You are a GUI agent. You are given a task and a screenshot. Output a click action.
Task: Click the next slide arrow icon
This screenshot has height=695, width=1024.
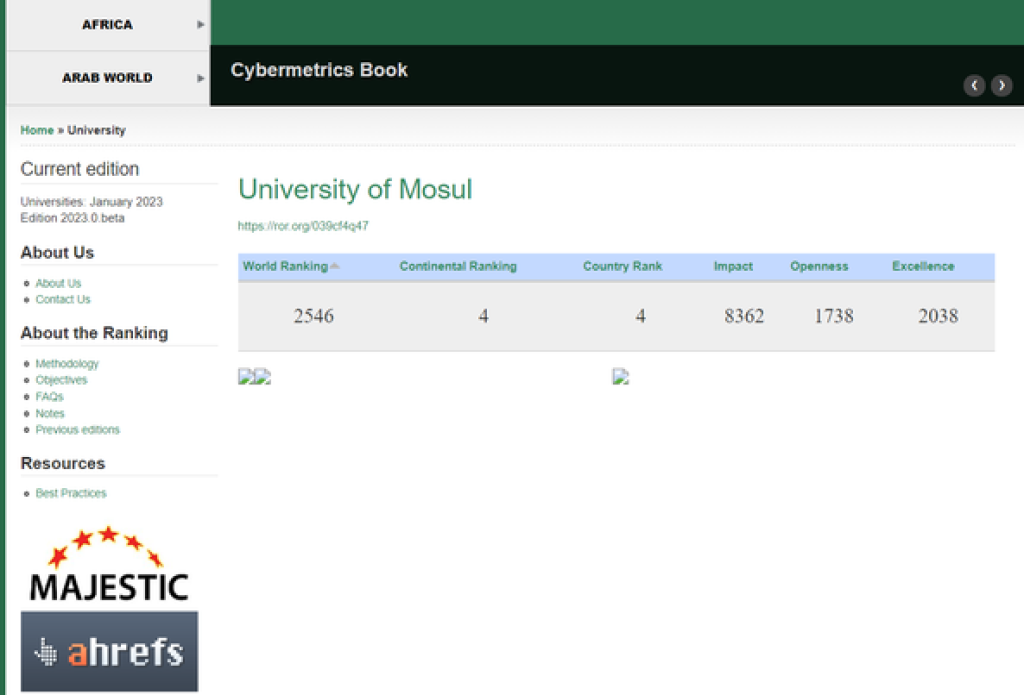point(1001,86)
